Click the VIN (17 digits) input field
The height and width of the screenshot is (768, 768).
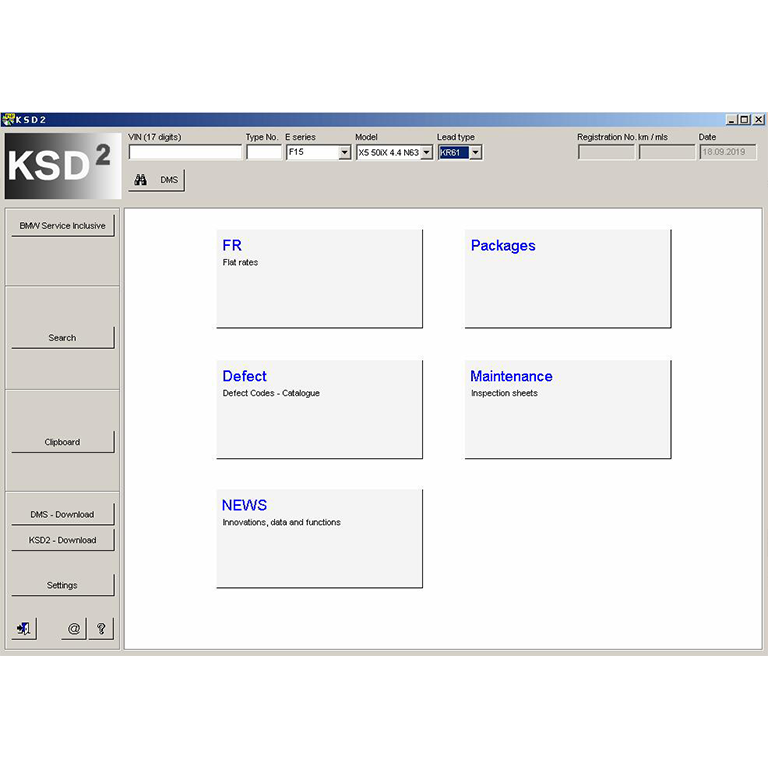point(185,152)
